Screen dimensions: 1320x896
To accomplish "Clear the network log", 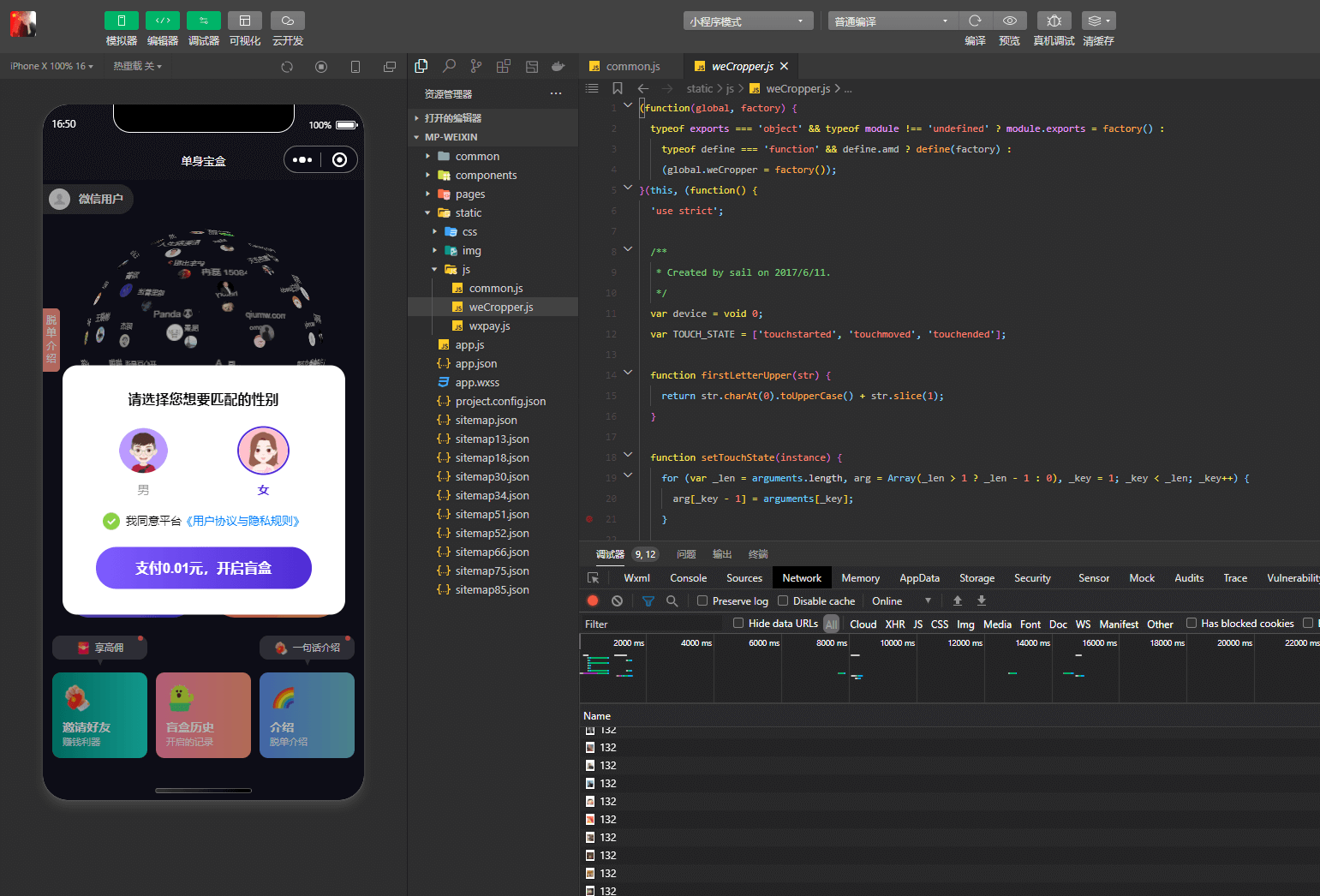I will point(617,601).
